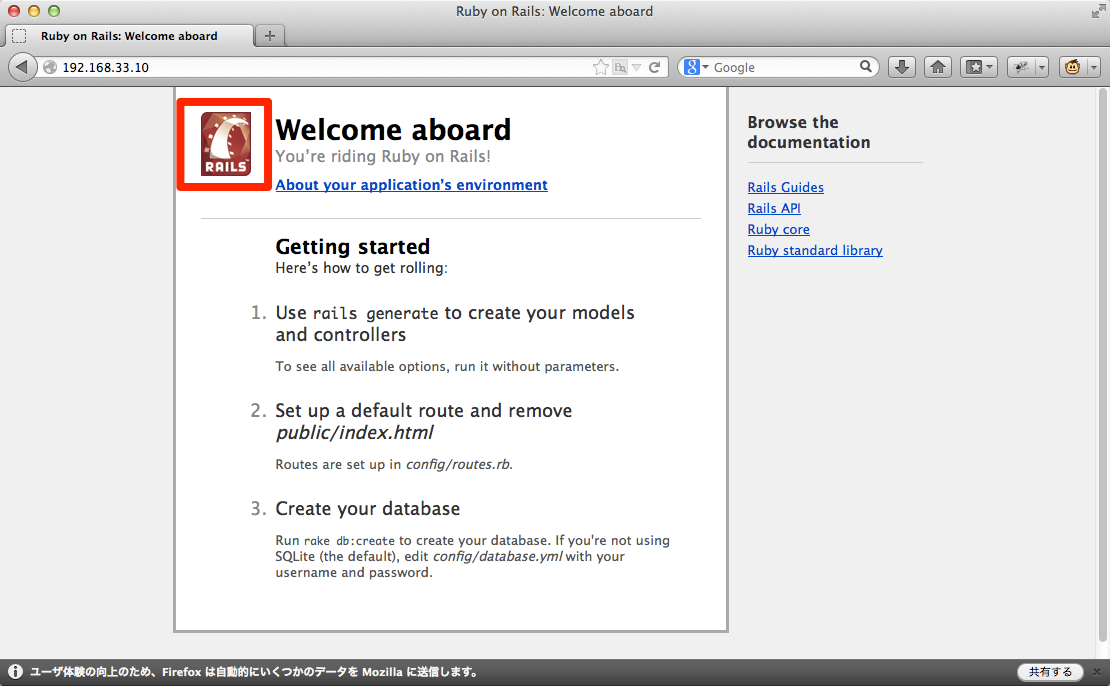Click the search magnifier icon
The height and width of the screenshot is (686, 1110).
[866, 67]
